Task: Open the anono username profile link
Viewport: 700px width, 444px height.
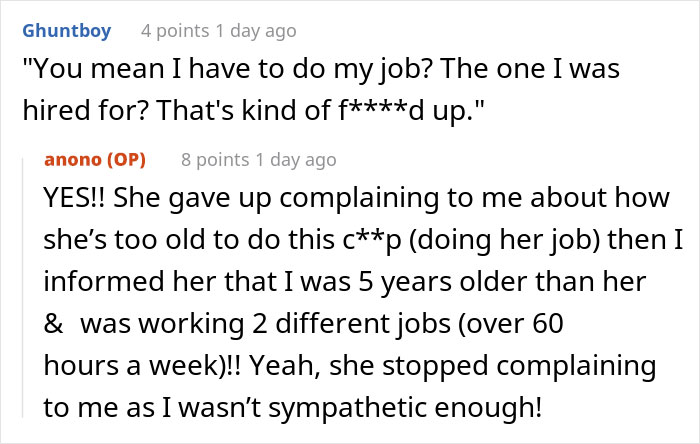Action: (x=73, y=159)
